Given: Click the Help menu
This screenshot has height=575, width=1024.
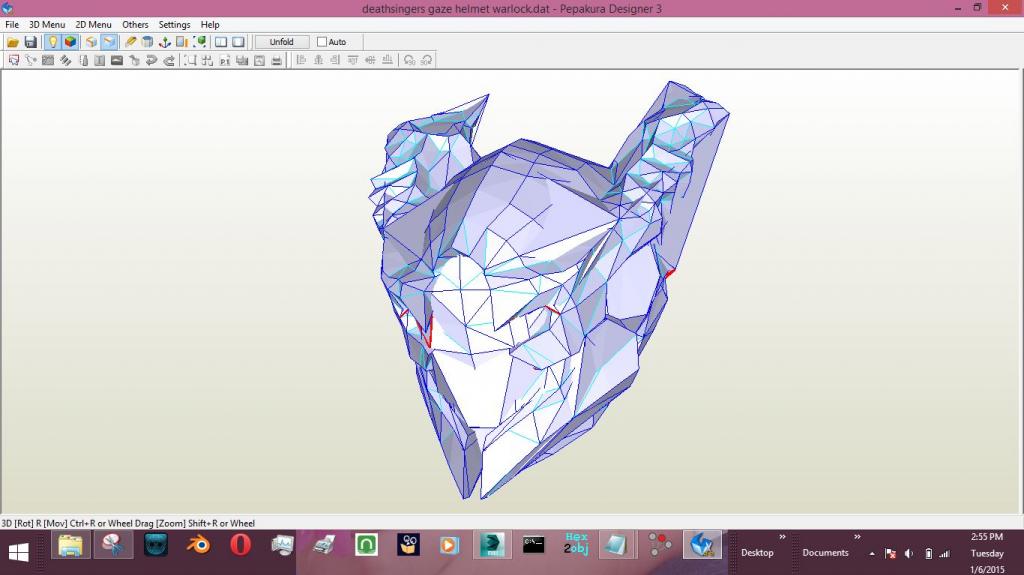Looking at the screenshot, I should click(210, 25).
